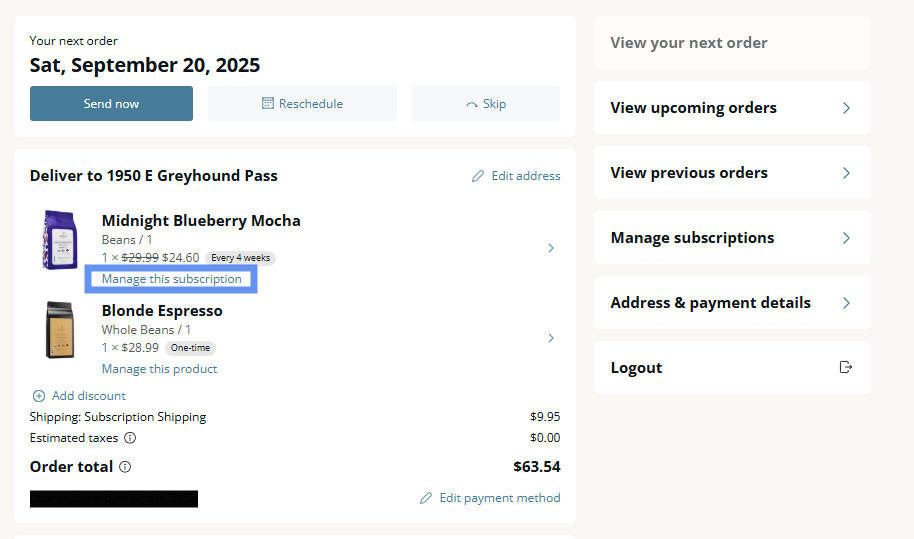914x539 pixels.
Task: Select View your next order item
Action: 732,43
